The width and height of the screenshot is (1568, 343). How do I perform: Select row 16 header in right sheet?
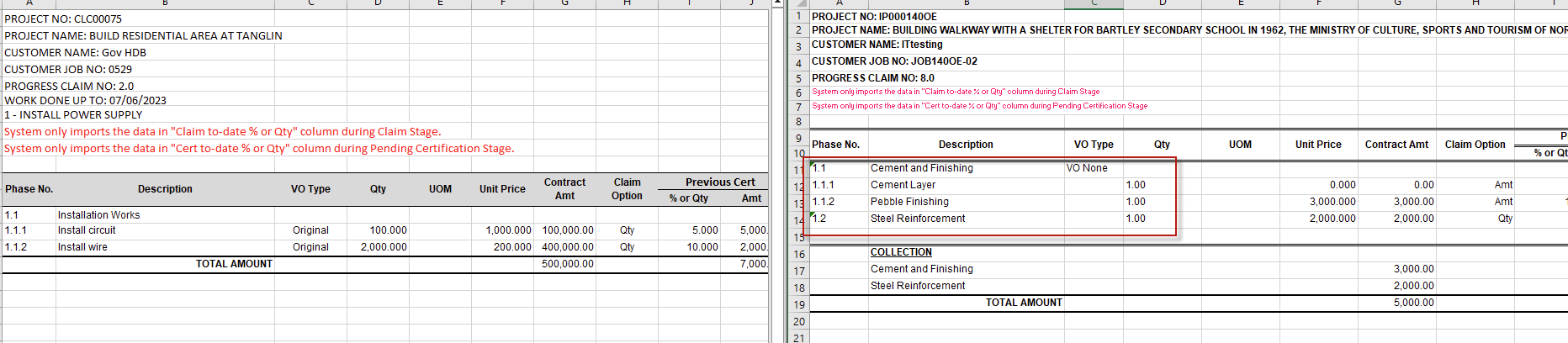[799, 255]
